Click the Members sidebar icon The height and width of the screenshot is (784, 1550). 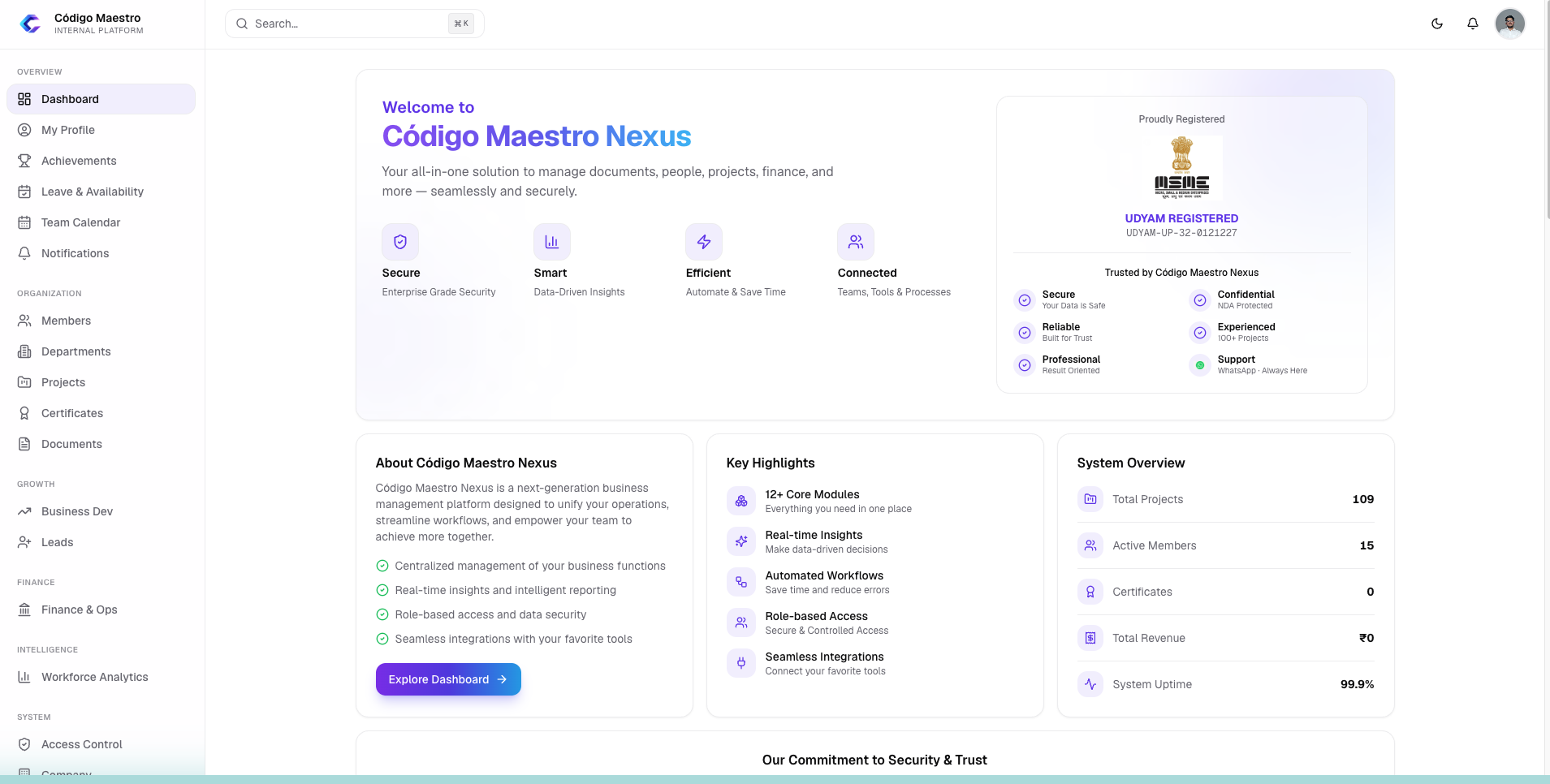click(24, 321)
